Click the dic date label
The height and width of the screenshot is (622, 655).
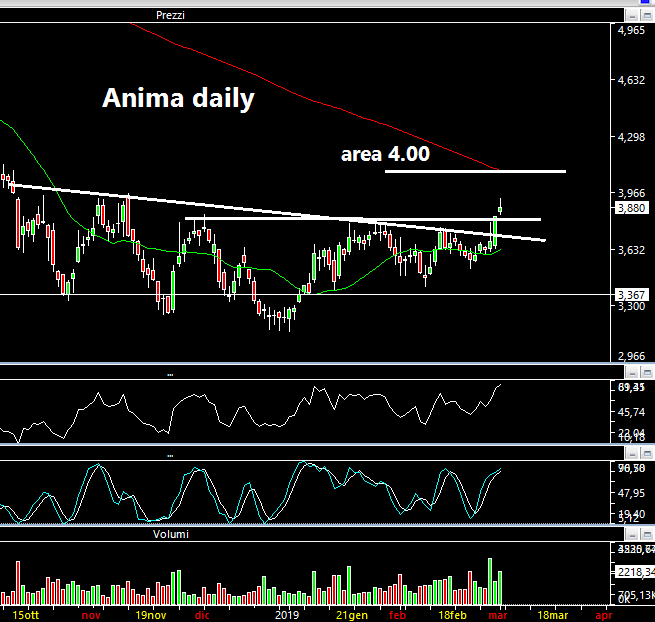pos(202,615)
